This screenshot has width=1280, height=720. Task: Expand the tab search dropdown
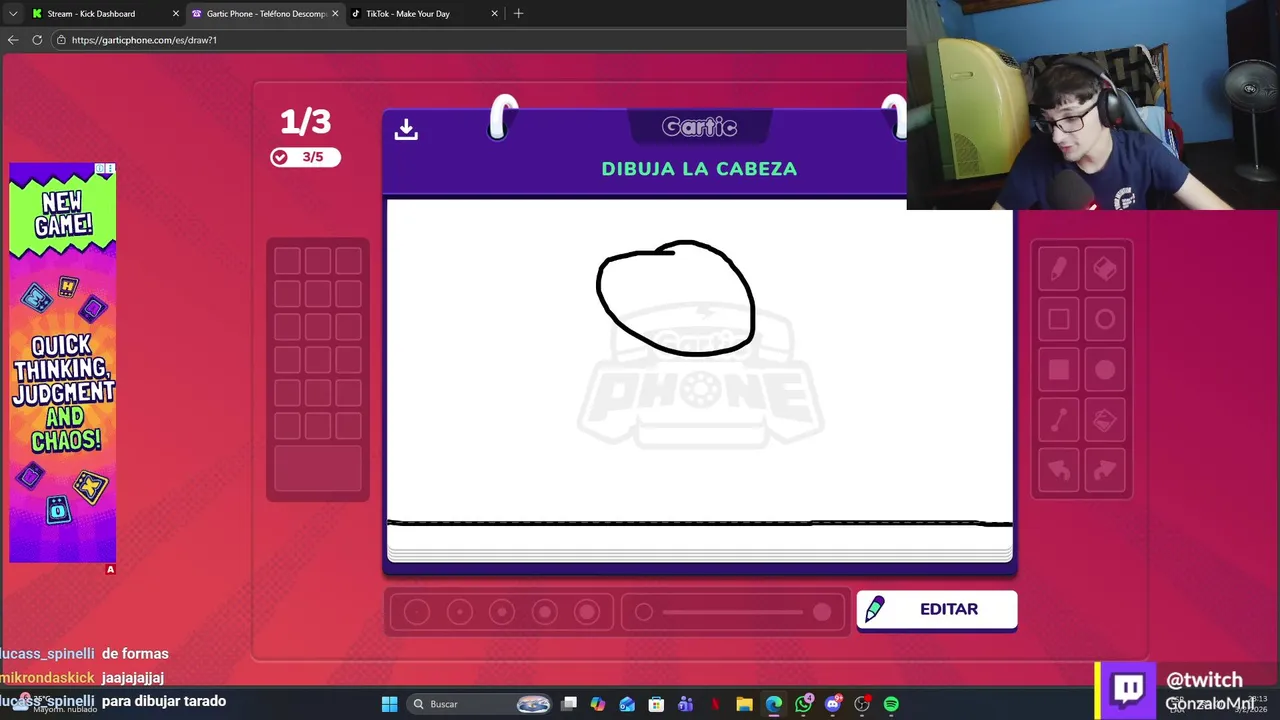tap(13, 14)
